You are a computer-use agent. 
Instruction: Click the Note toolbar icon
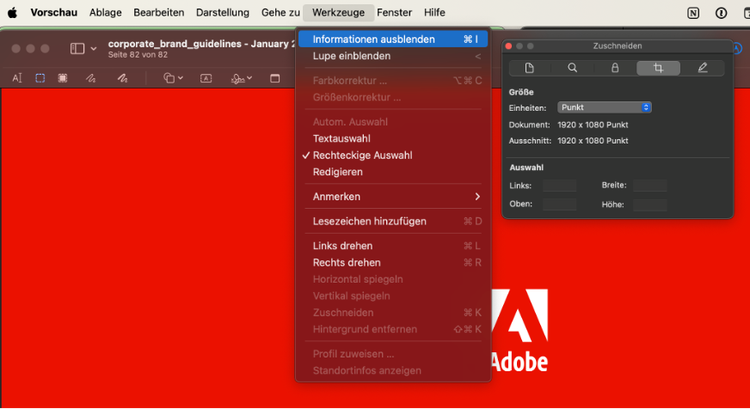coord(275,78)
